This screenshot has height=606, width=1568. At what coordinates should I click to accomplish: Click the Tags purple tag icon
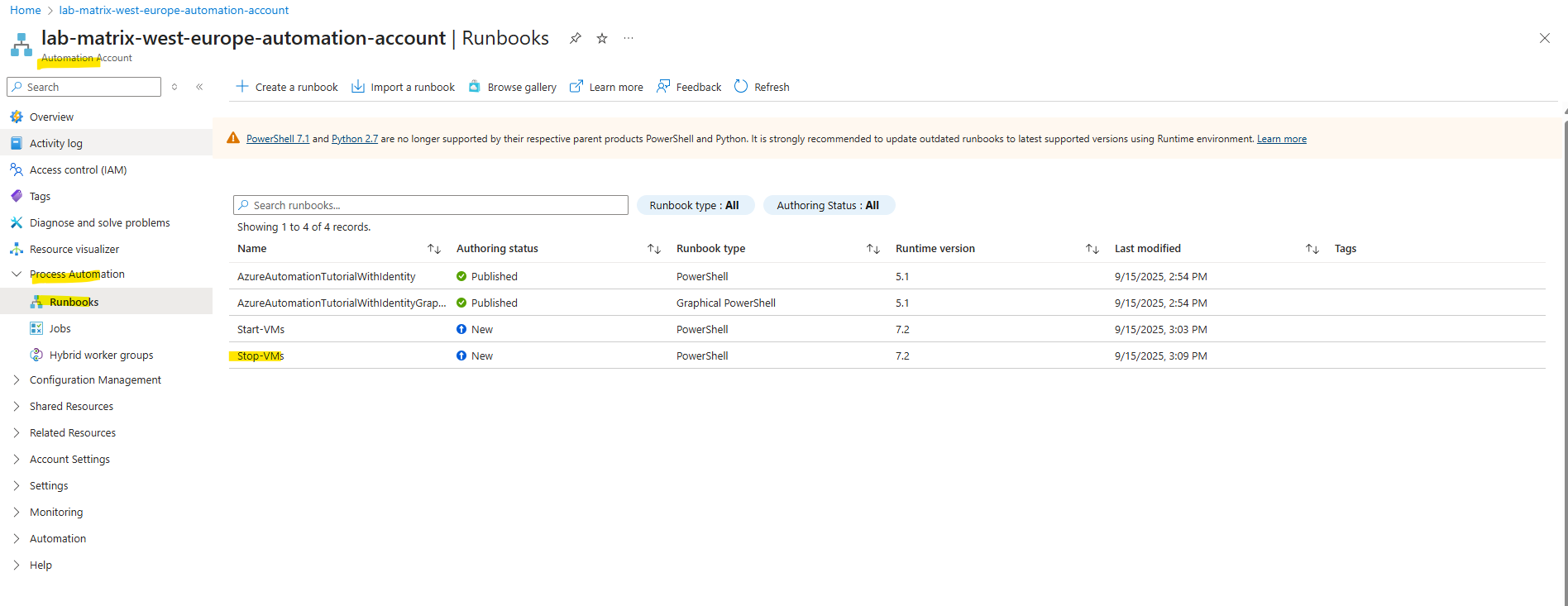pyautogui.click(x=17, y=196)
